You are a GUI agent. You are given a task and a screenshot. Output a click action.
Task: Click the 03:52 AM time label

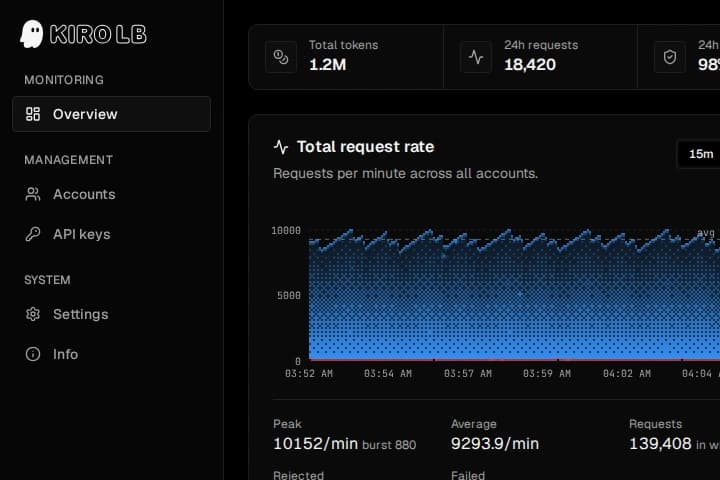[309, 374]
